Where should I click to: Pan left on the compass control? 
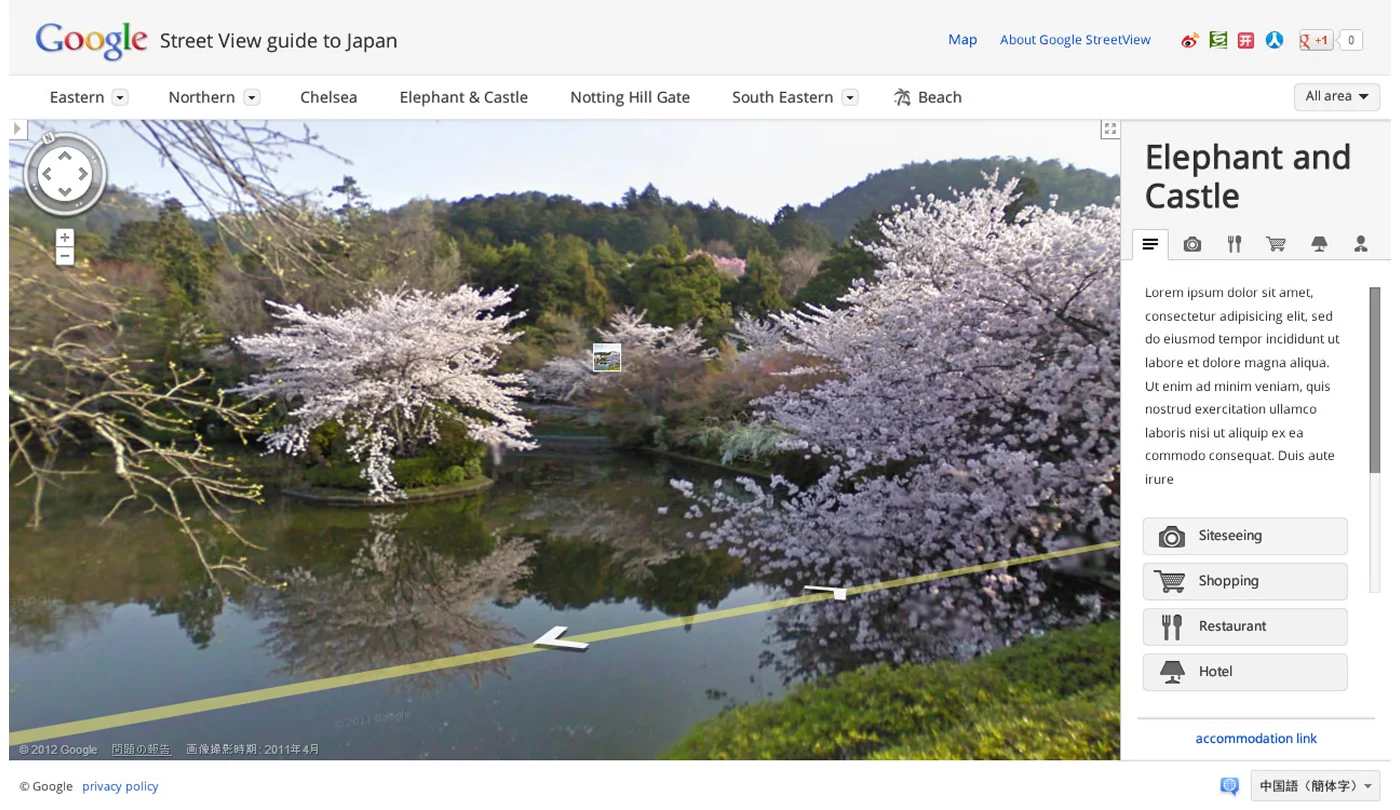coord(46,174)
